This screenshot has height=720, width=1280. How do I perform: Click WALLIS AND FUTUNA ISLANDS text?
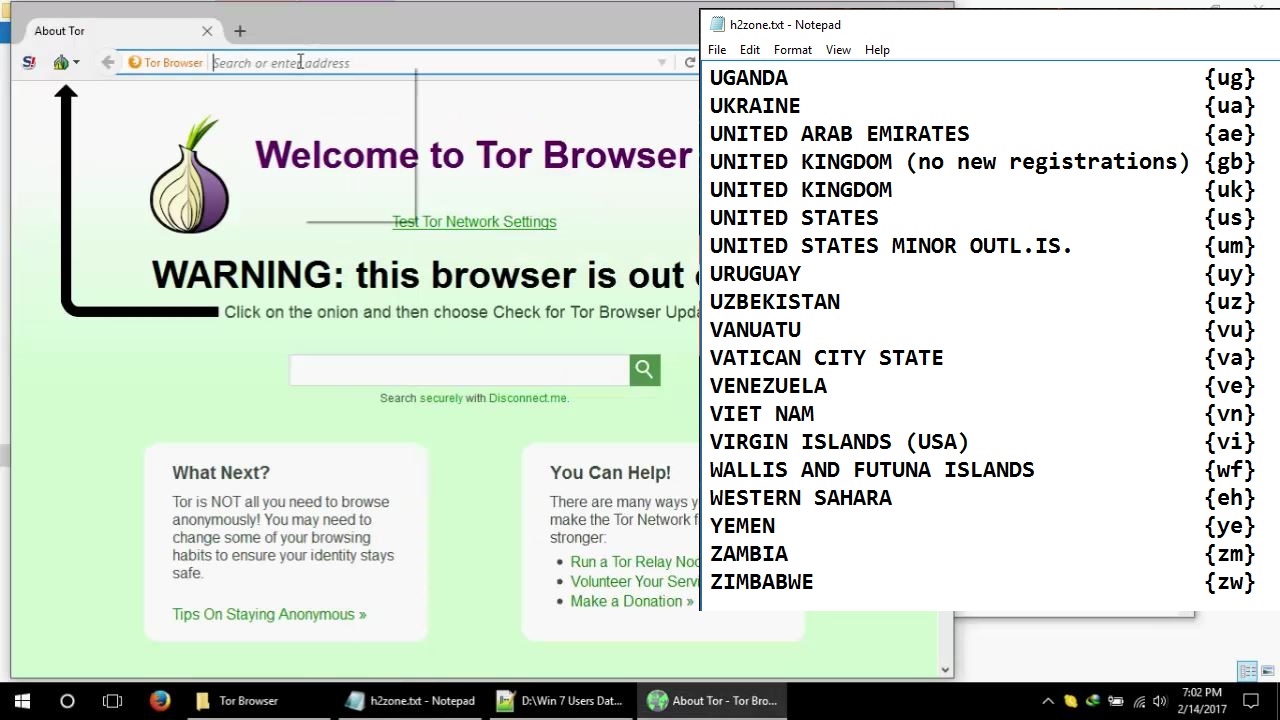[872, 470]
